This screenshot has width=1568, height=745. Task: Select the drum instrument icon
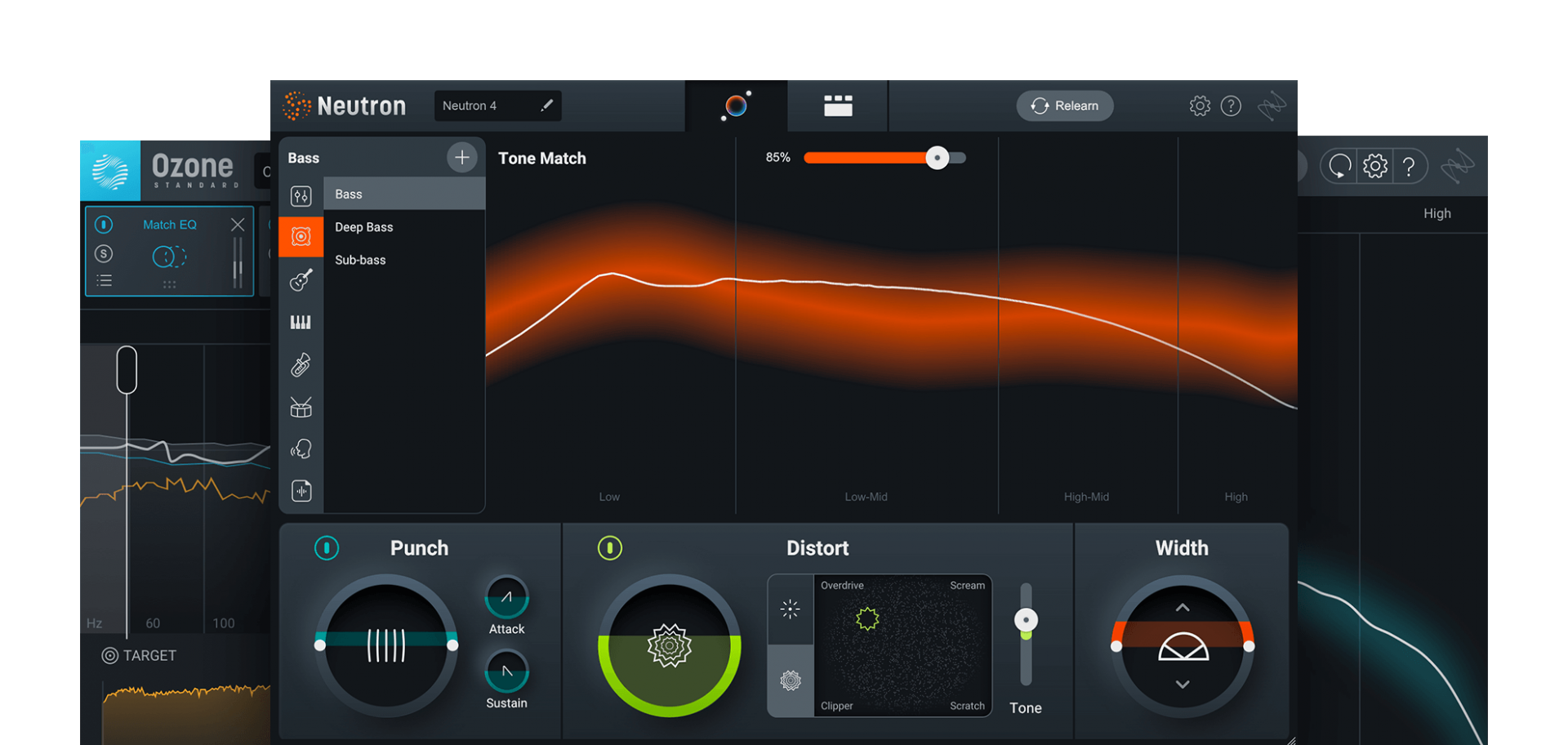coord(301,407)
